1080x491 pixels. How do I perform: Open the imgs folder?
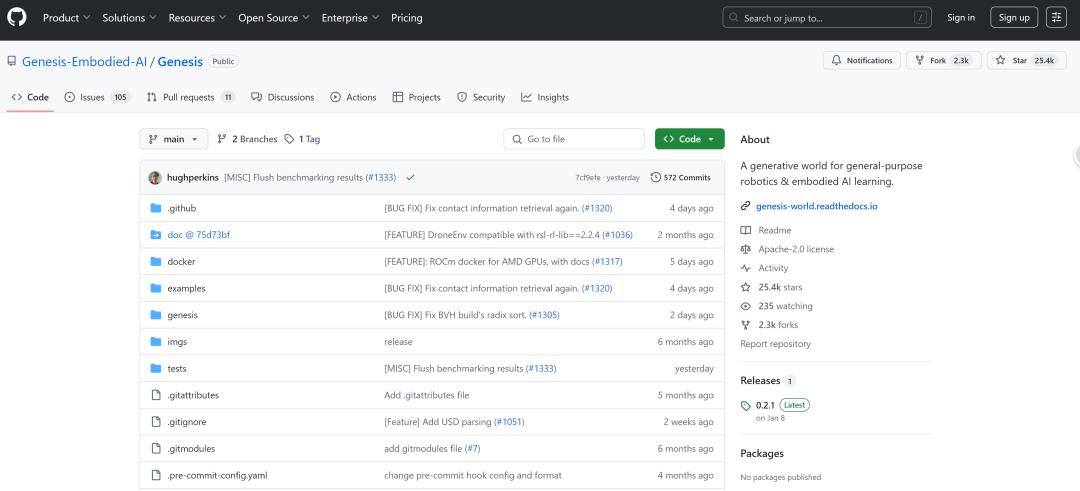(x=177, y=342)
